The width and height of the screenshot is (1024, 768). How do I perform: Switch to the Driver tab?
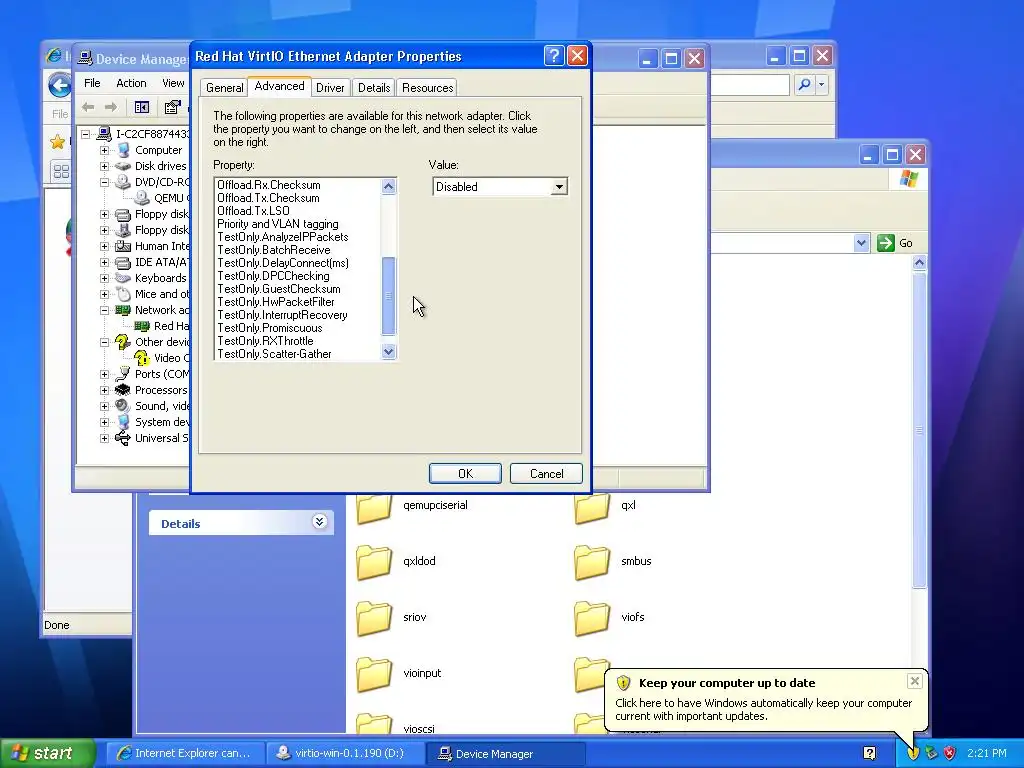click(x=330, y=88)
